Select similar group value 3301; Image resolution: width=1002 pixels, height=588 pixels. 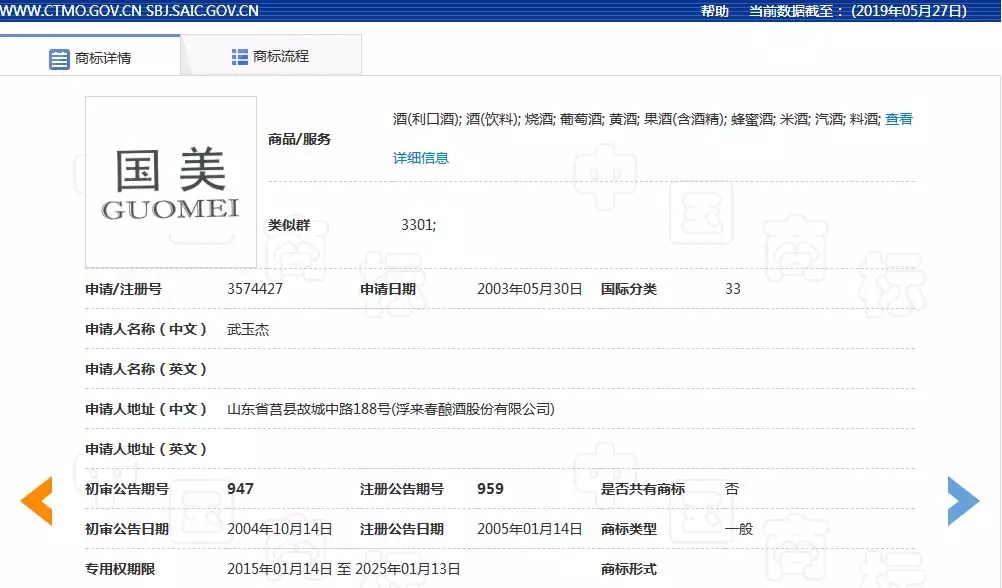point(419,225)
